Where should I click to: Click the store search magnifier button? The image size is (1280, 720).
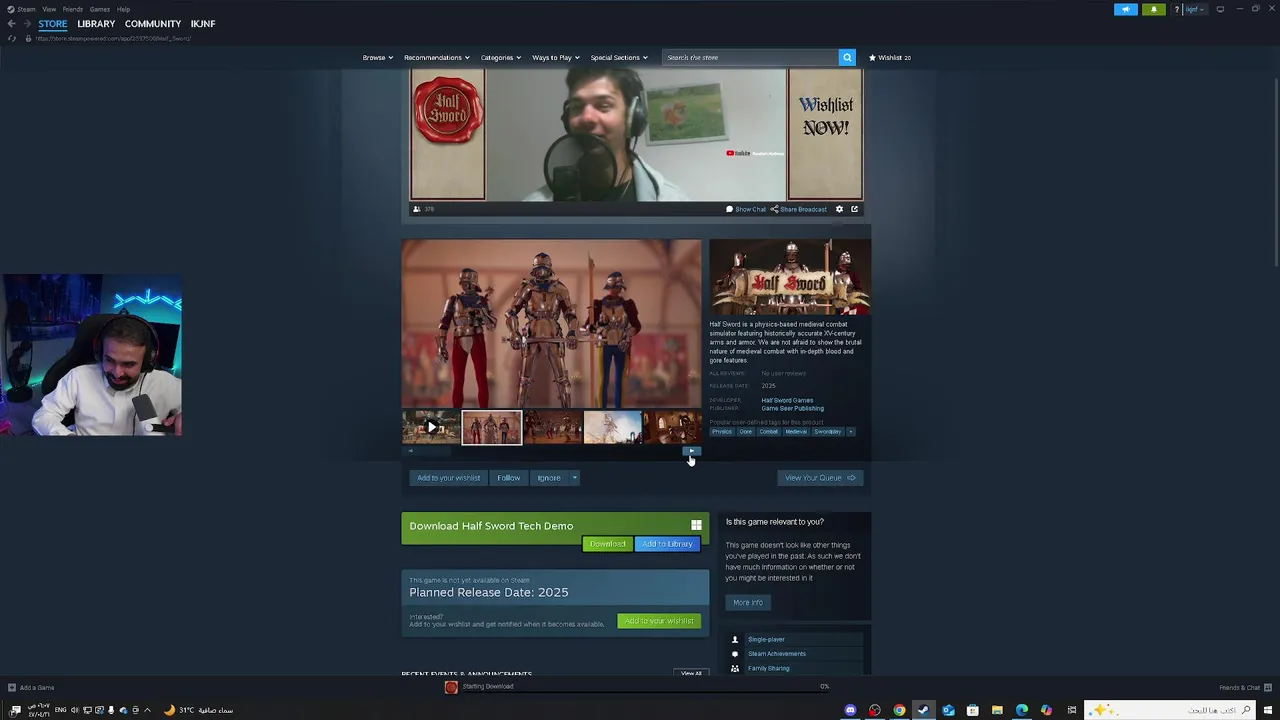pyautogui.click(x=847, y=57)
